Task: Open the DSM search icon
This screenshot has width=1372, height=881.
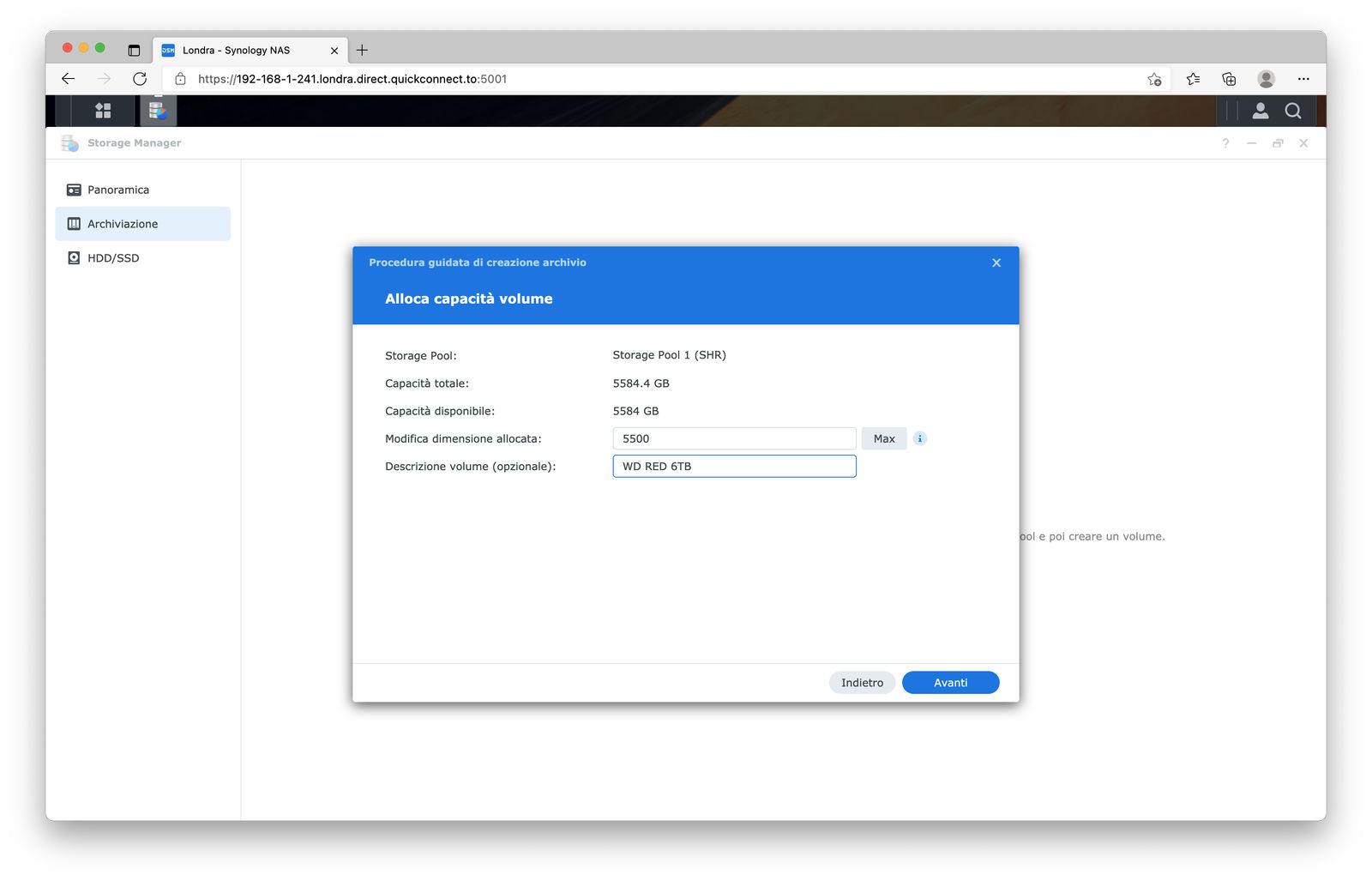Action: [1293, 111]
